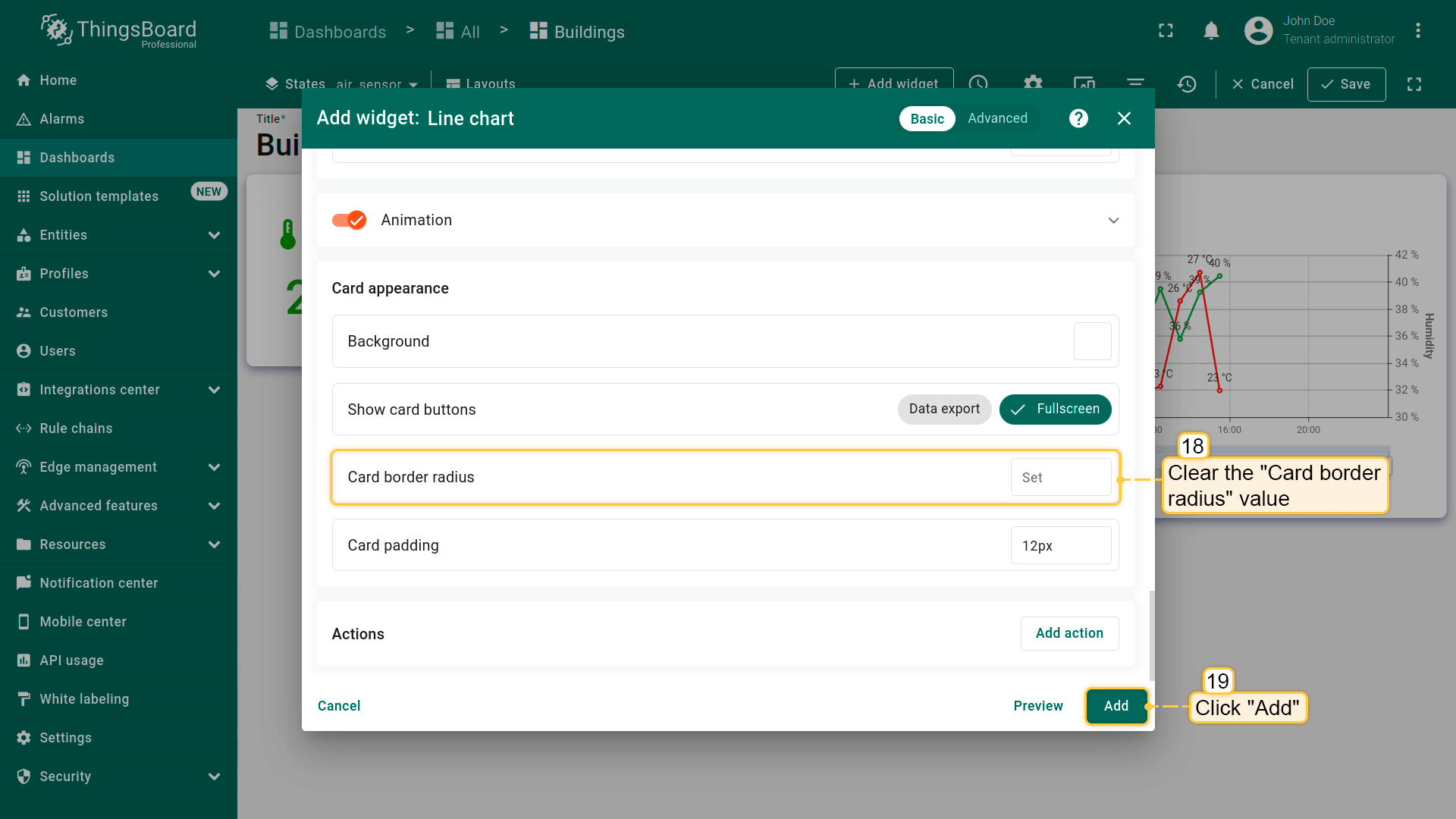Expand the Animation settings chevron
Screen dimensions: 1456x819
click(x=1113, y=221)
